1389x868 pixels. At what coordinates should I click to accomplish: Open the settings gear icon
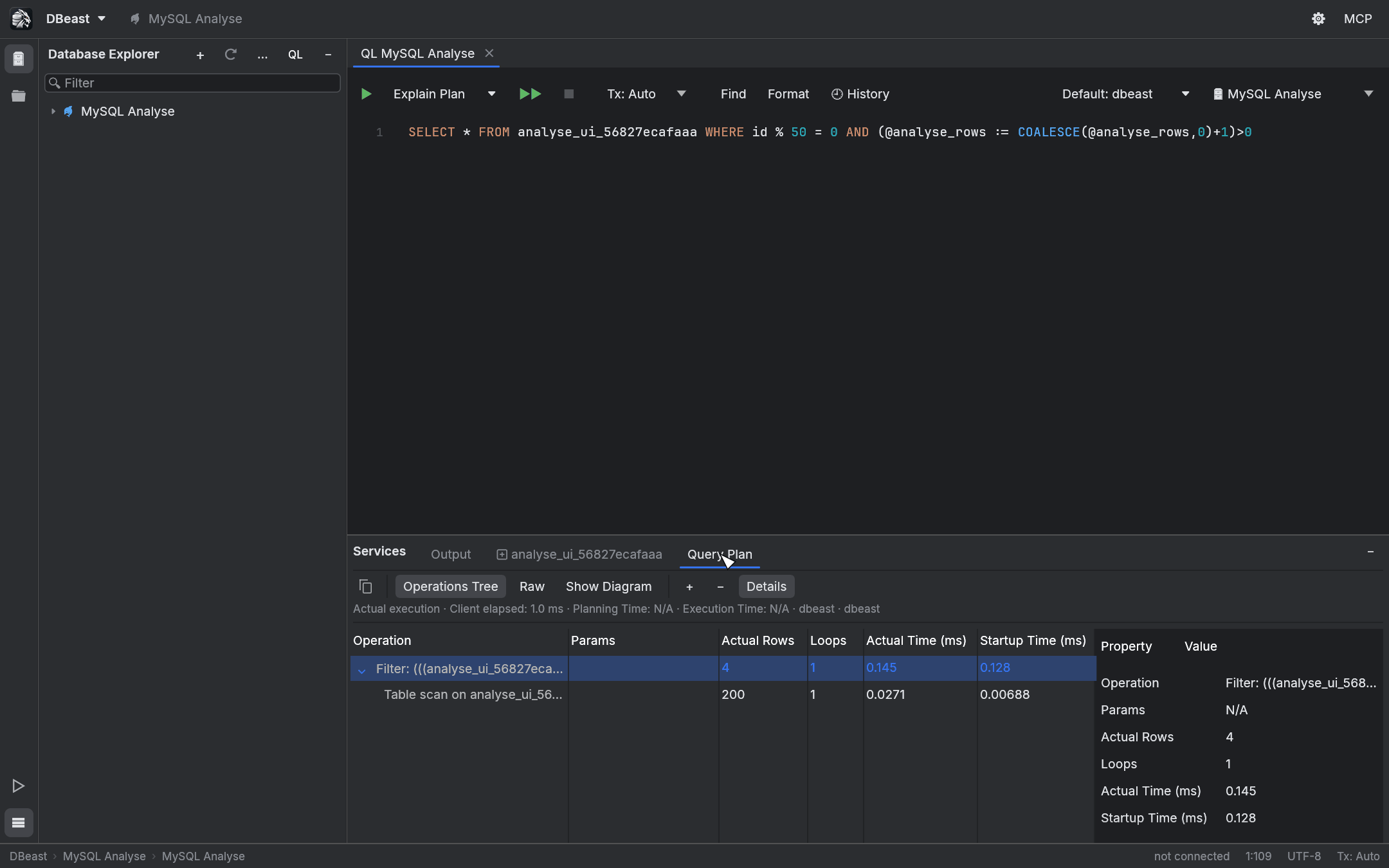point(1318,19)
